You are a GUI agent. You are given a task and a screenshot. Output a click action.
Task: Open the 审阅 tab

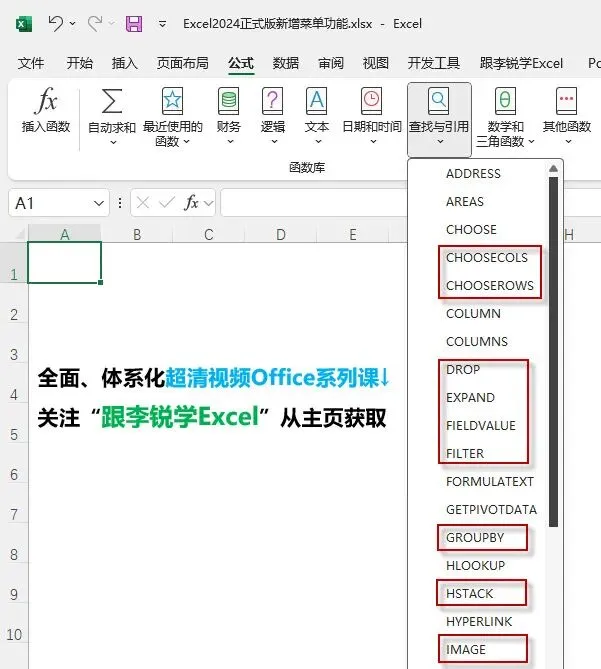pos(331,63)
